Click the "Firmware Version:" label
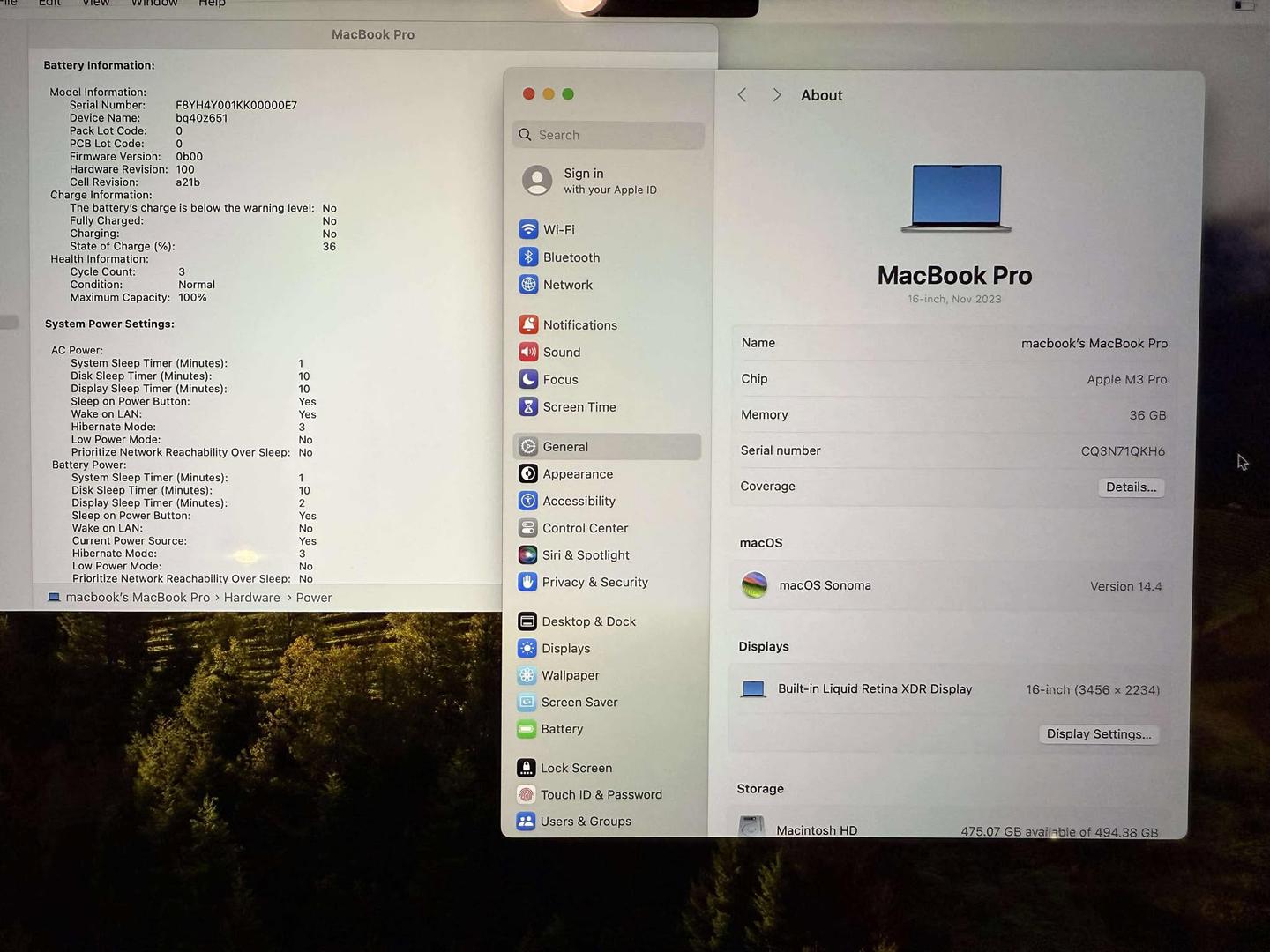This screenshot has width=1270, height=952. (x=116, y=156)
